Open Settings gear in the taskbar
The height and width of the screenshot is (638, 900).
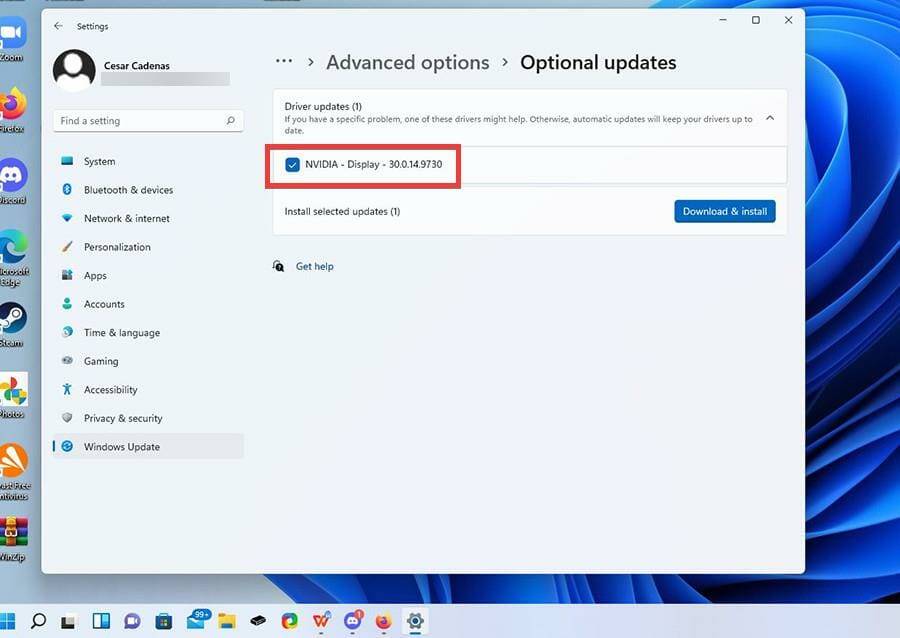click(x=415, y=621)
